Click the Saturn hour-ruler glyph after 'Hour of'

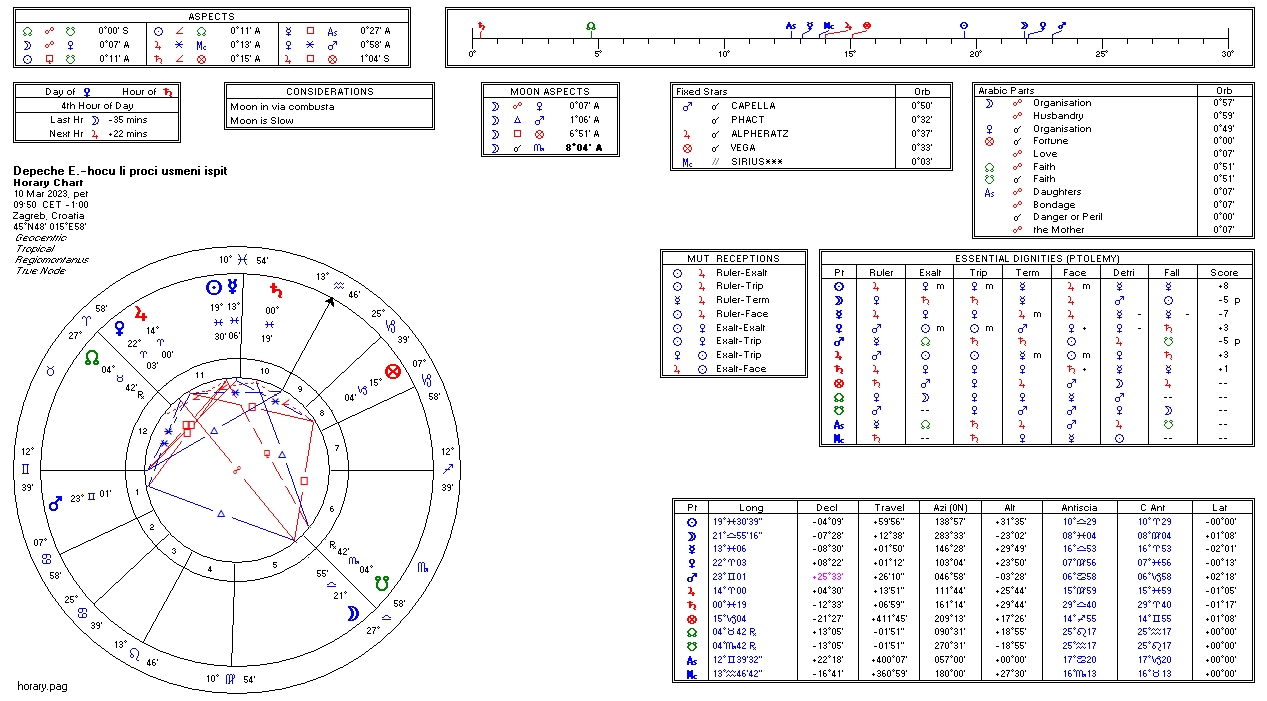click(167, 92)
